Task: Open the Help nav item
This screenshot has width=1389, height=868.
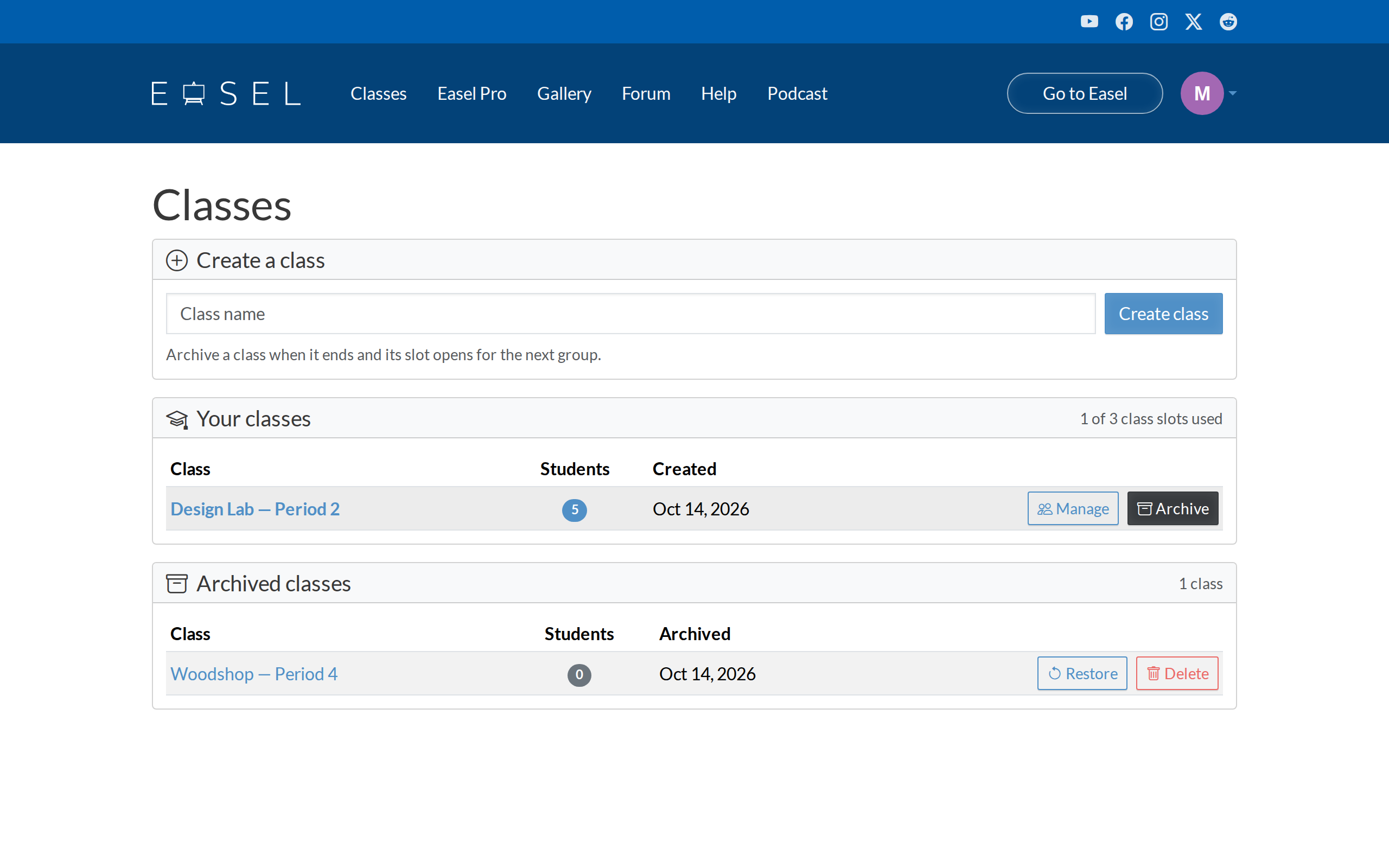Action: coord(718,93)
